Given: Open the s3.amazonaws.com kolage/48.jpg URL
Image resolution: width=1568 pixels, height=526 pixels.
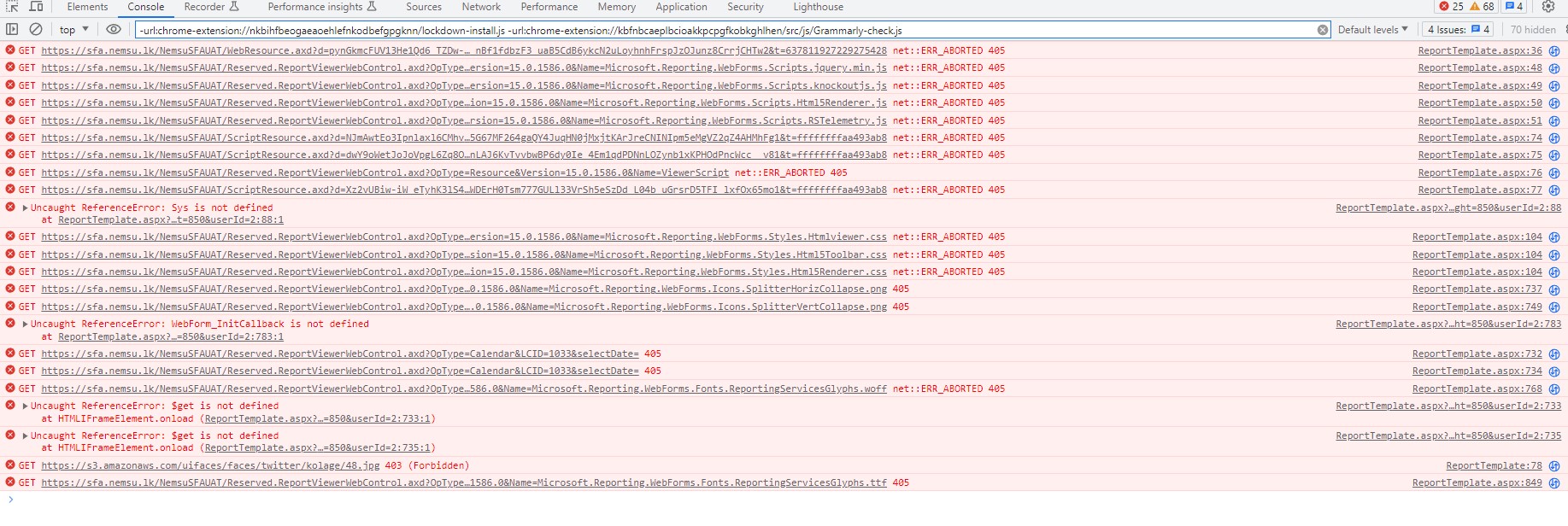Looking at the screenshot, I should [210, 465].
